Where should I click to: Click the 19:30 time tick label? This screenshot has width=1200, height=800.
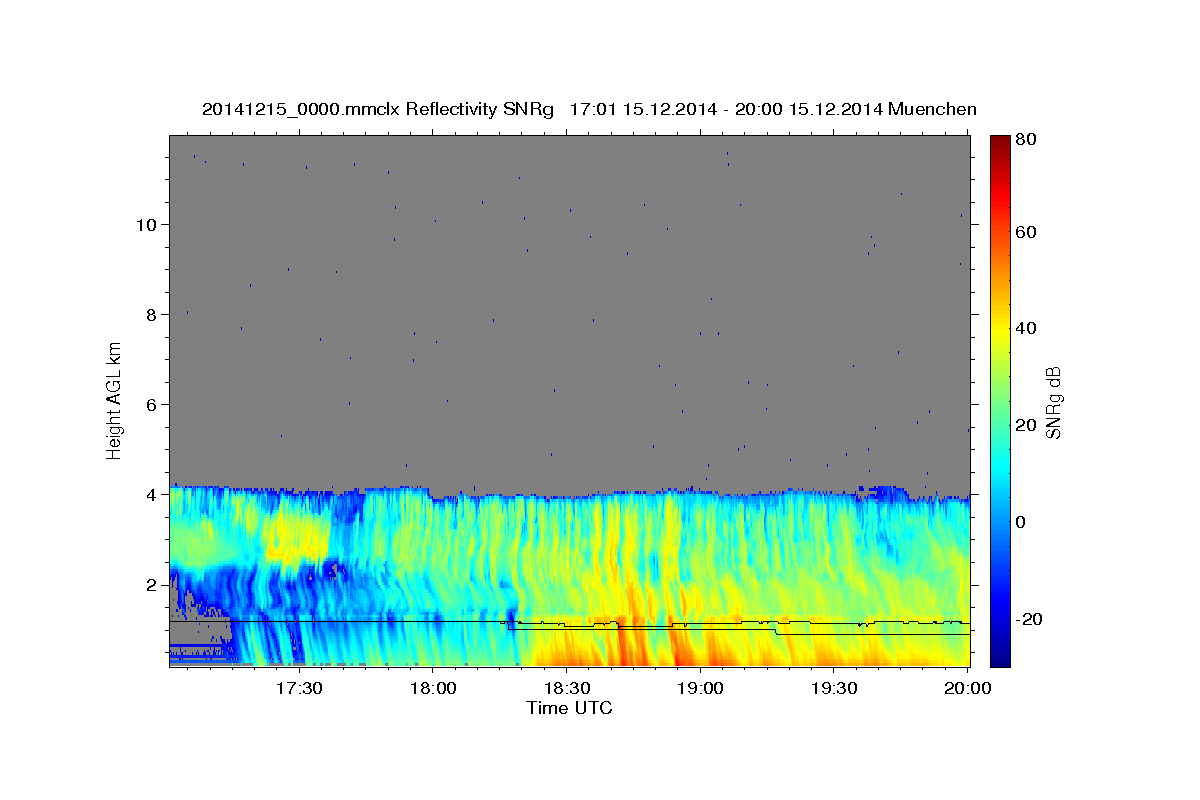pos(834,689)
